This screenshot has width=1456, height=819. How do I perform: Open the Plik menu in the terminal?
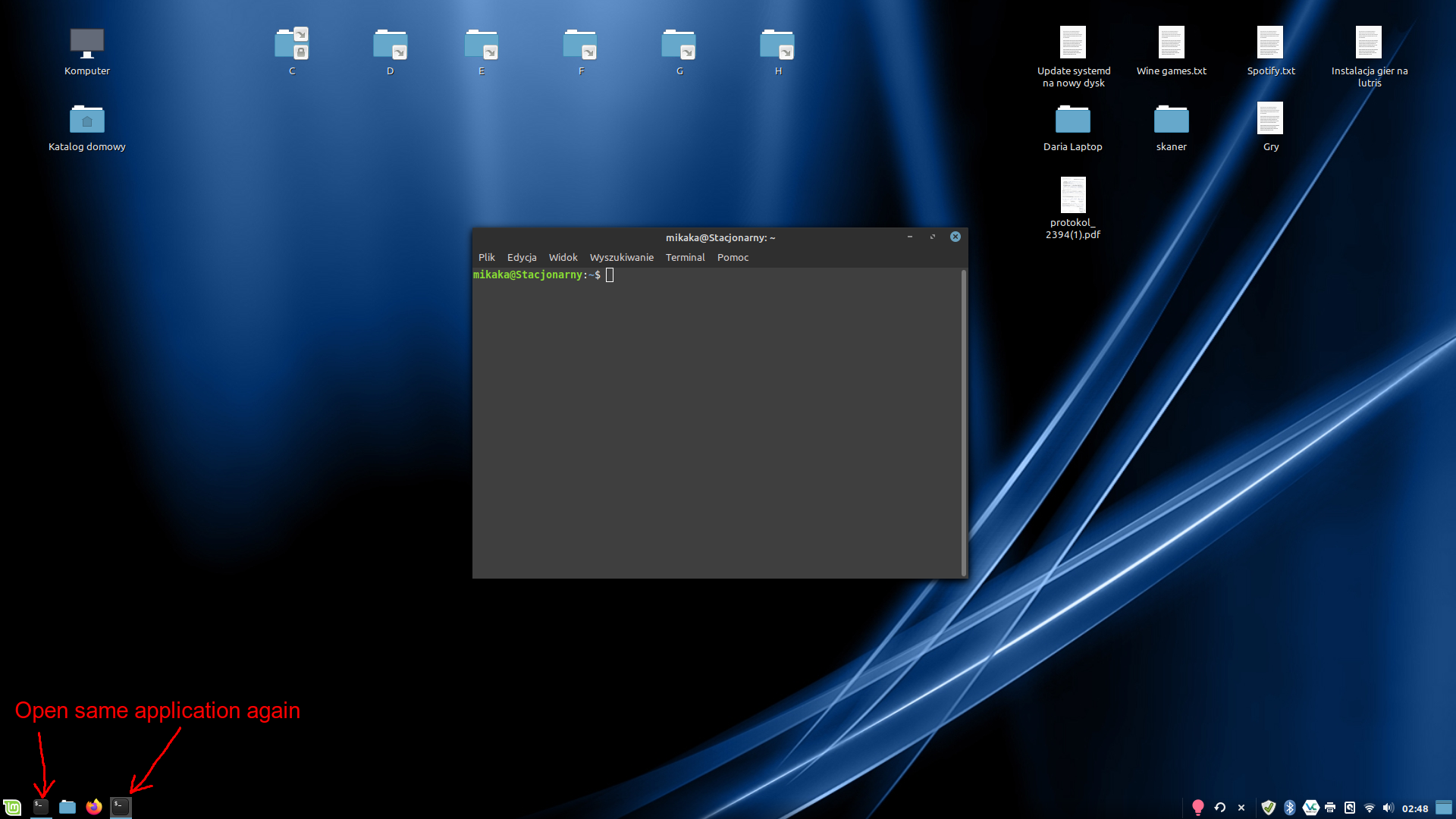486,257
